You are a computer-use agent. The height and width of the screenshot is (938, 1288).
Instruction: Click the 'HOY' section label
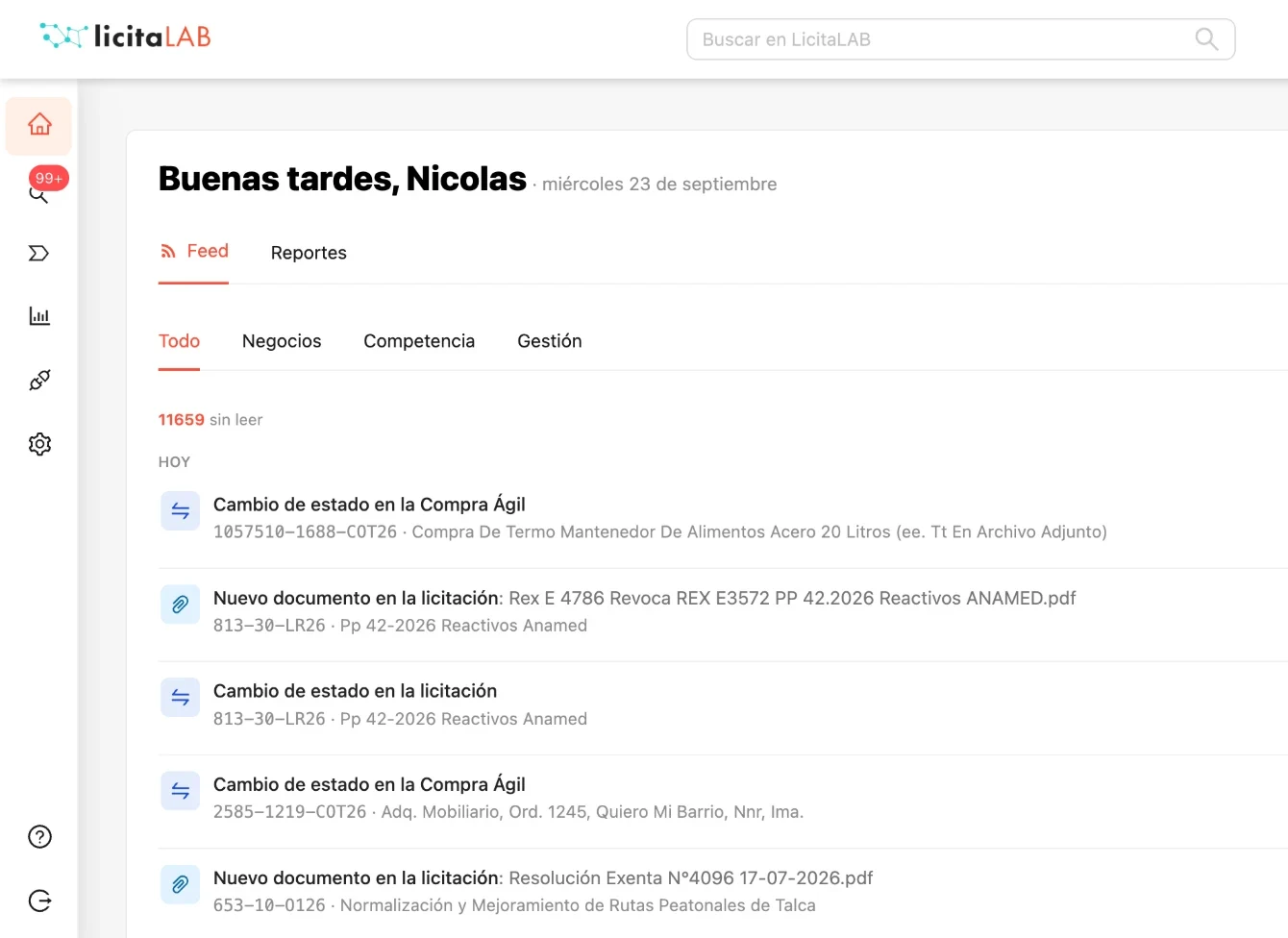(x=174, y=462)
